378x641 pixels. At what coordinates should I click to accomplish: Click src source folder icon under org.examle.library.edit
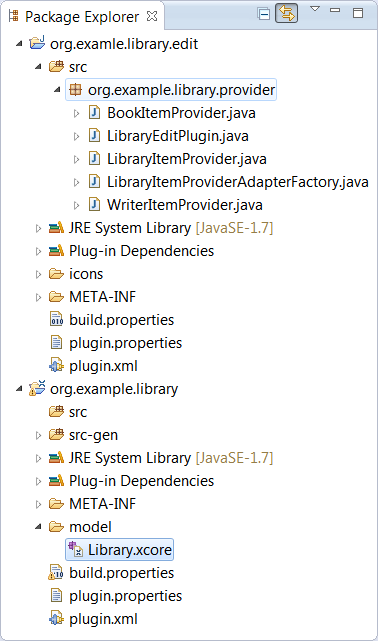pos(56,66)
